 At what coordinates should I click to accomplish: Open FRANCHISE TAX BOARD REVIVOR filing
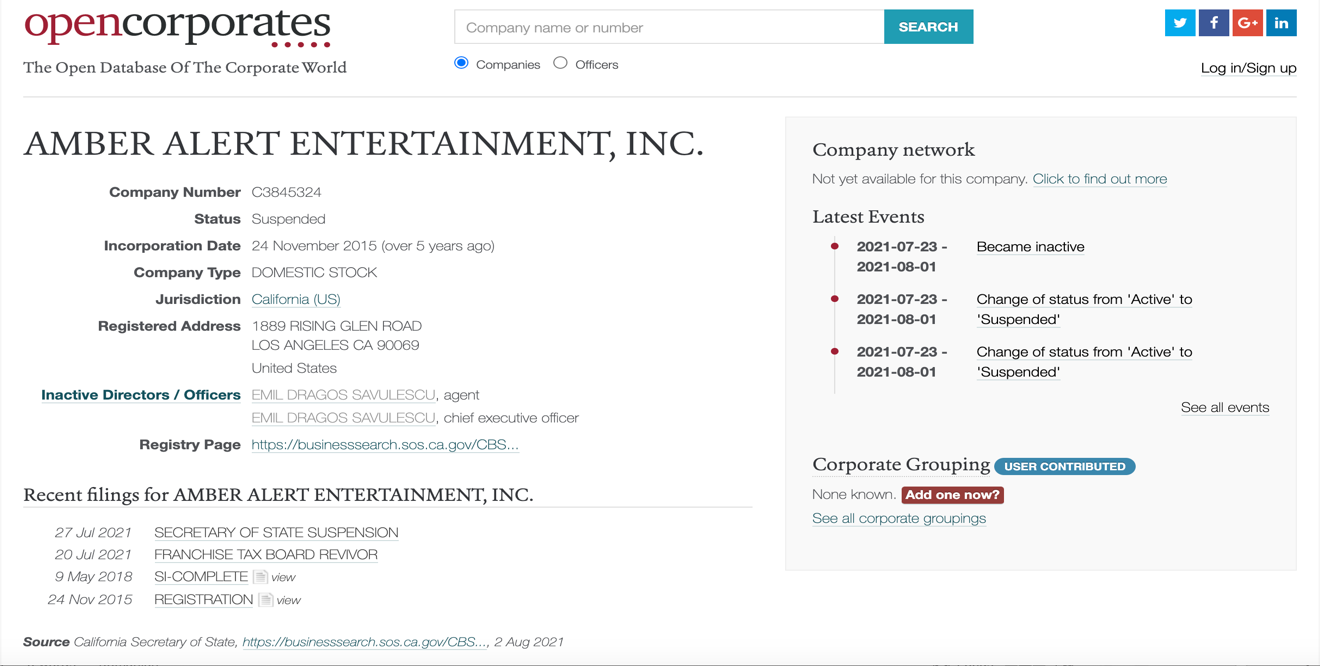[266, 555]
